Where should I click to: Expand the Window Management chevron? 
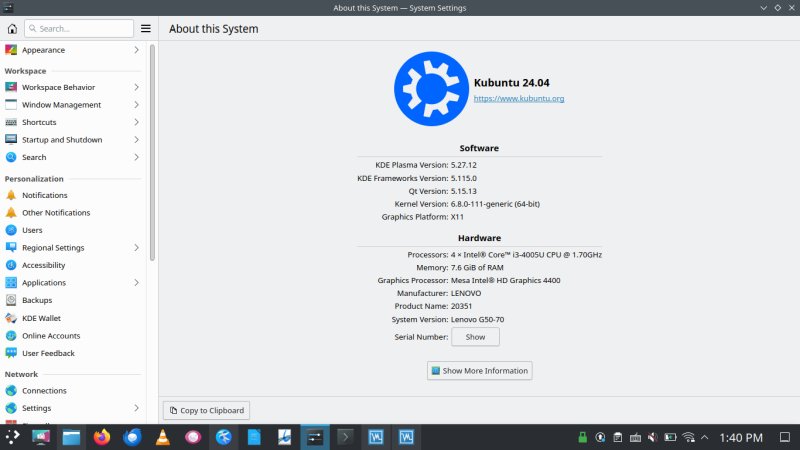tap(136, 105)
